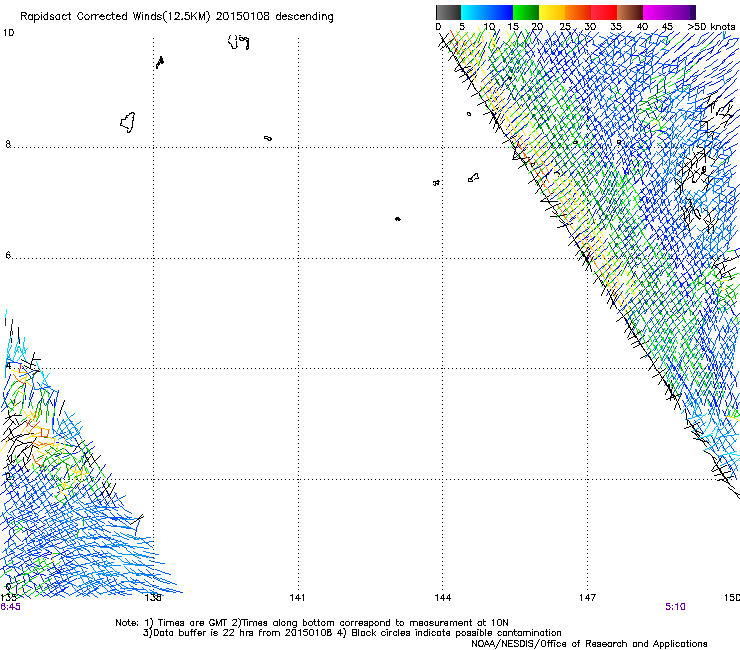Viewport: 740px width, 650px height.
Task: Click the latitude axis label '6'
Action: pyautogui.click(x=8, y=255)
